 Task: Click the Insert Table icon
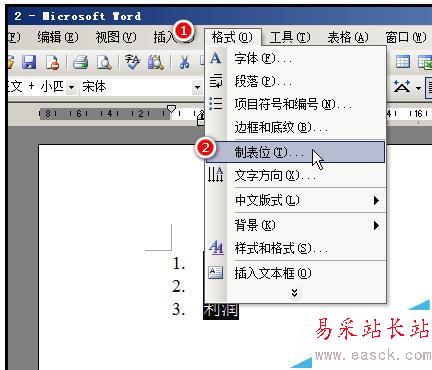403,62
